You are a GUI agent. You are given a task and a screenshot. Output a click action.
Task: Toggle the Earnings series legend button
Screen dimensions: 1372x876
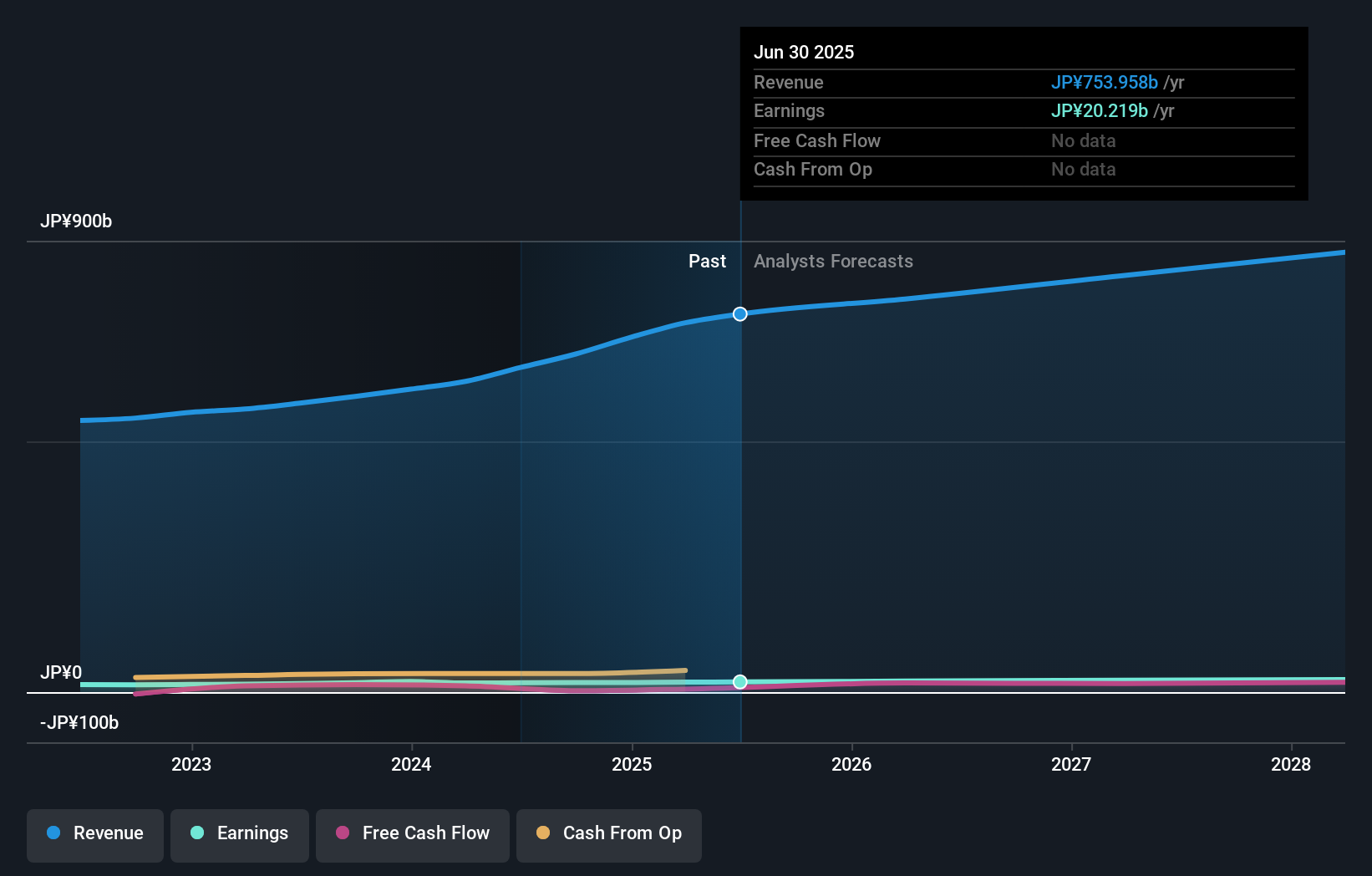click(x=240, y=835)
